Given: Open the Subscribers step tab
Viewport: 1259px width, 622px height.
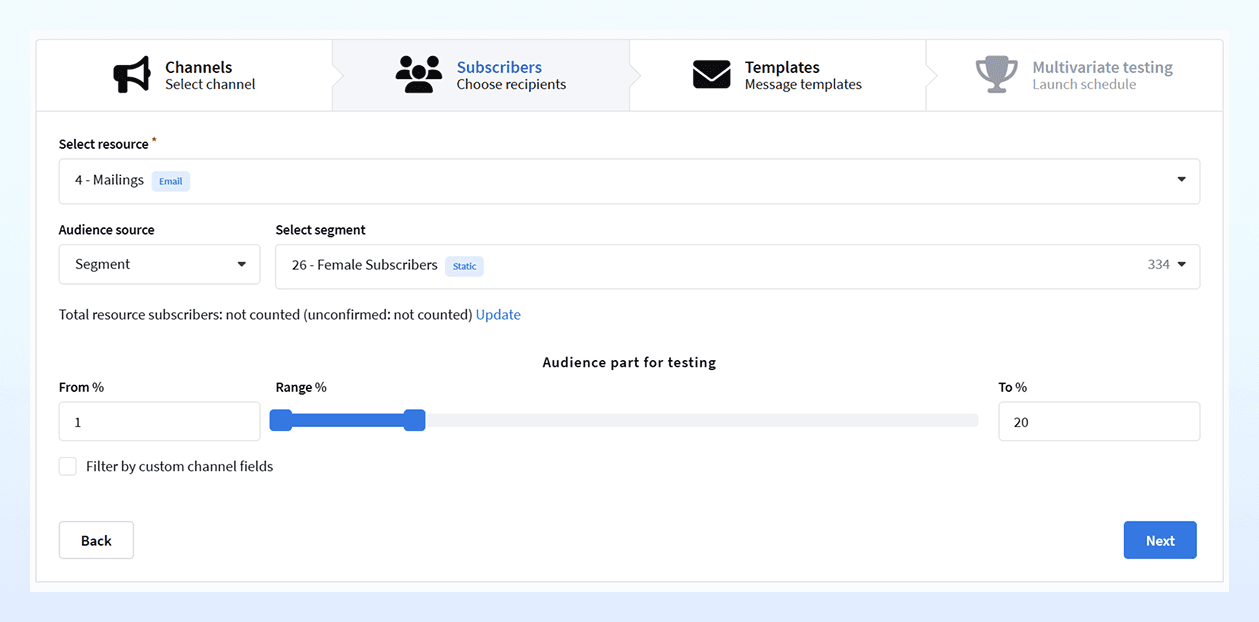Looking at the screenshot, I should [x=481, y=75].
